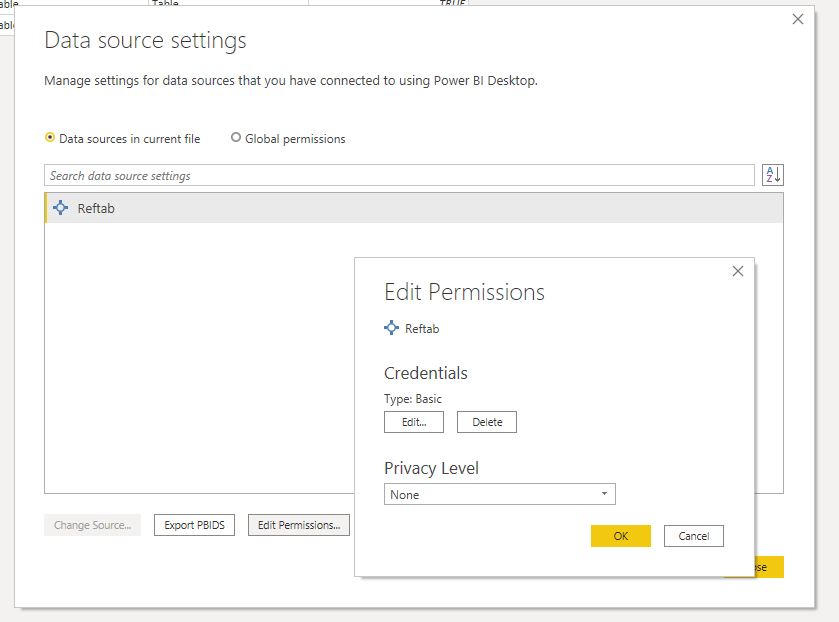Click the Table column header in background window
The height and width of the screenshot is (622, 839).
pyautogui.click(x=165, y=3)
